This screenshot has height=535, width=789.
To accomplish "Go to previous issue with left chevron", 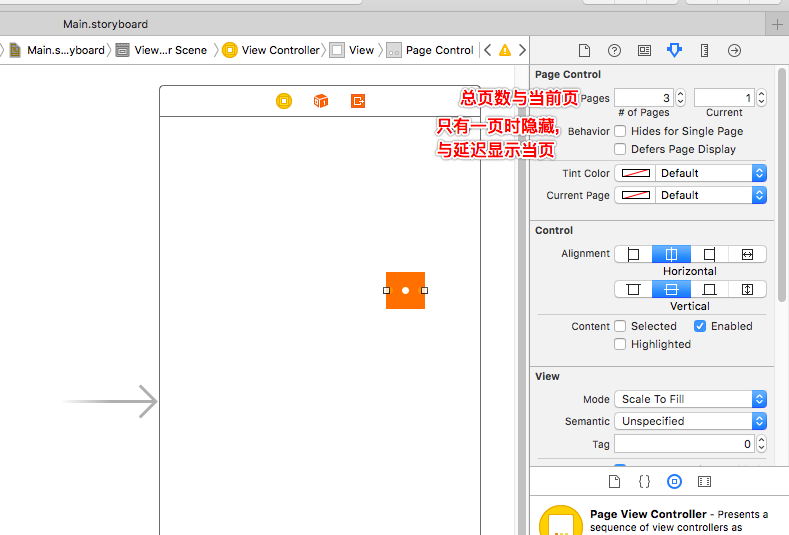I will point(487,50).
